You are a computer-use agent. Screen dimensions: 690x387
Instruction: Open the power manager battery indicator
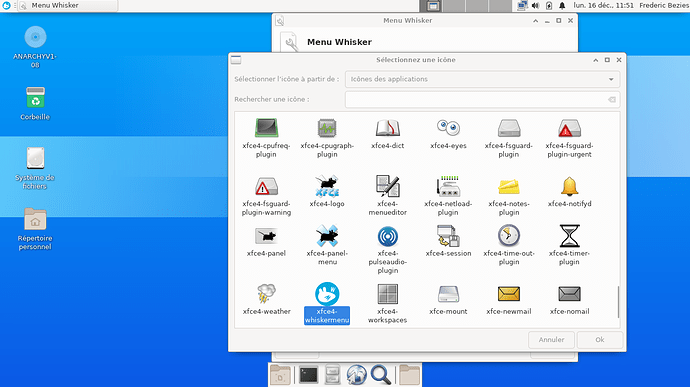click(549, 6)
